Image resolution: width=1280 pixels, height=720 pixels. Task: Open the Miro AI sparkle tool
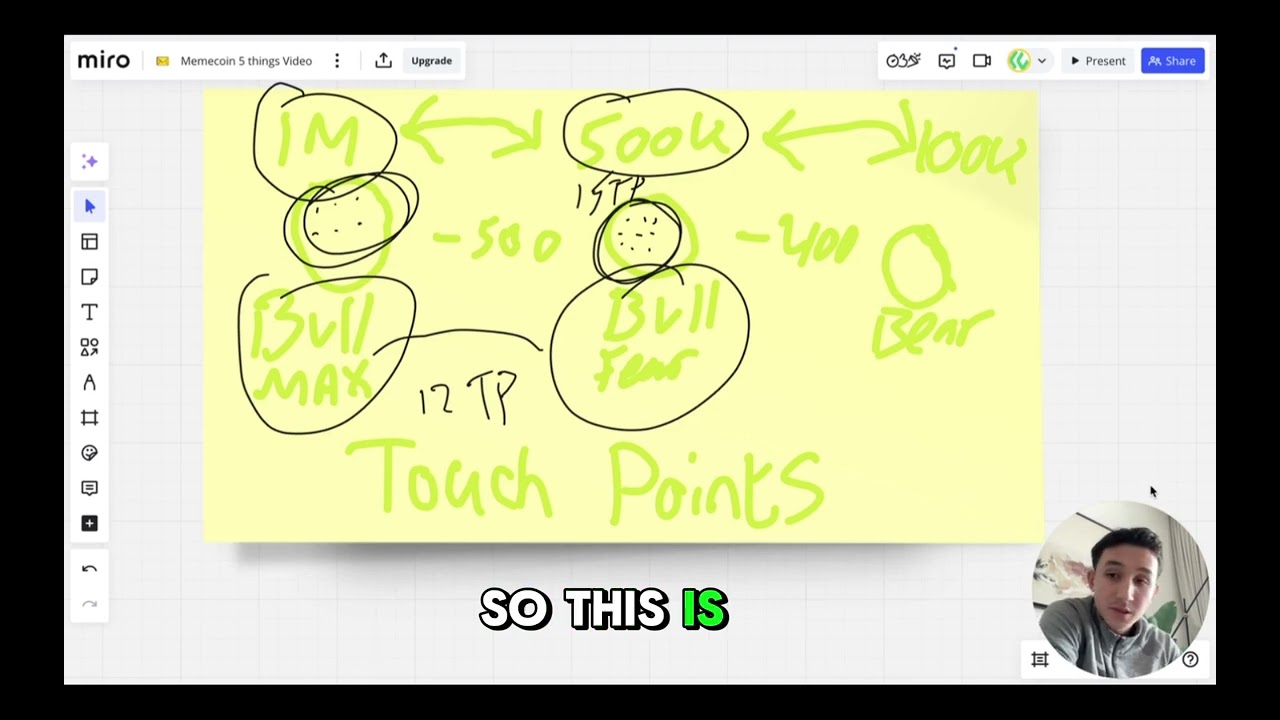[89, 162]
